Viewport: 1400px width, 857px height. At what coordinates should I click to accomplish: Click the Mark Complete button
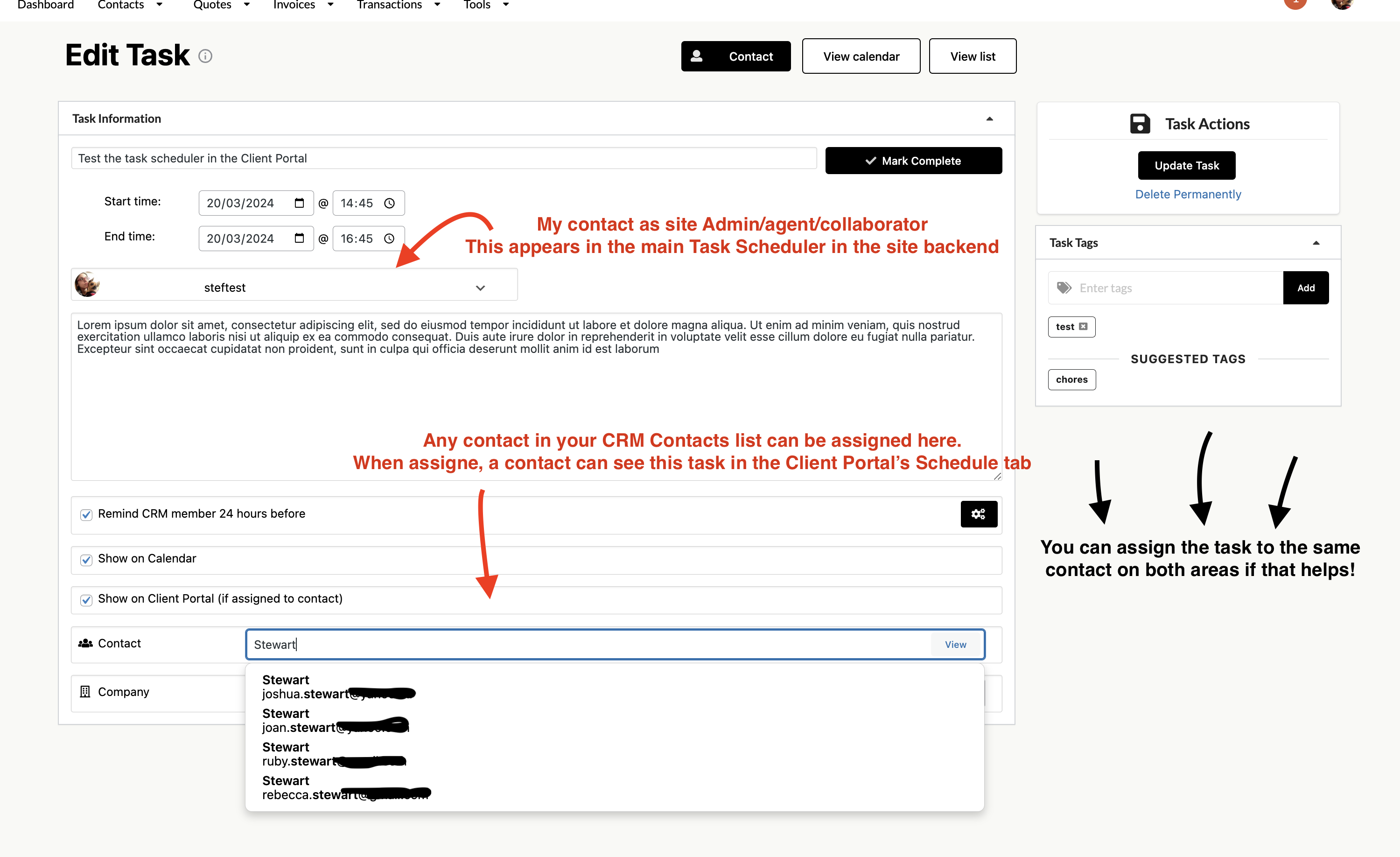pos(913,161)
